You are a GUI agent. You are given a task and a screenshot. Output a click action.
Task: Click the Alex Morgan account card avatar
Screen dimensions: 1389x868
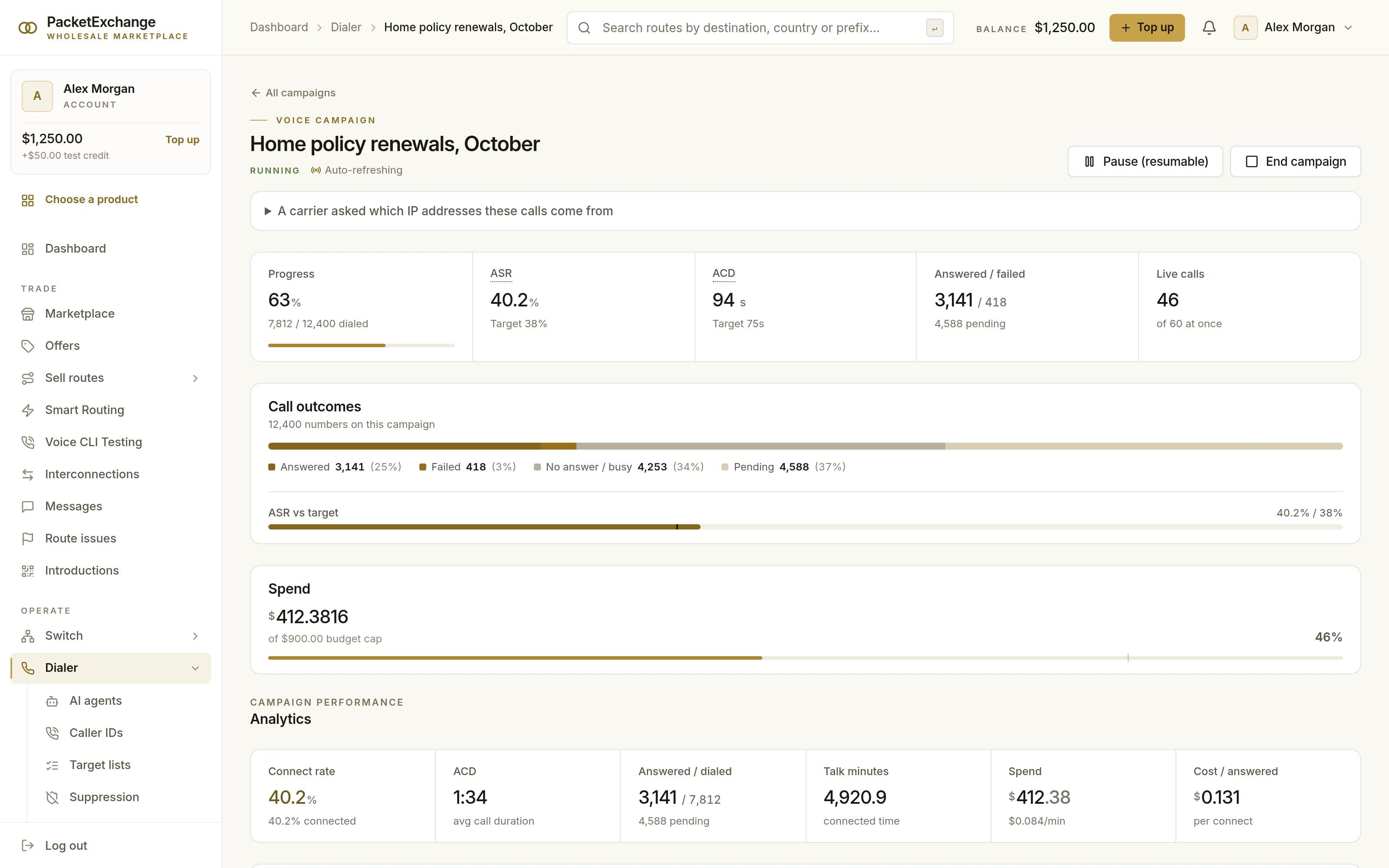pyautogui.click(x=37, y=96)
